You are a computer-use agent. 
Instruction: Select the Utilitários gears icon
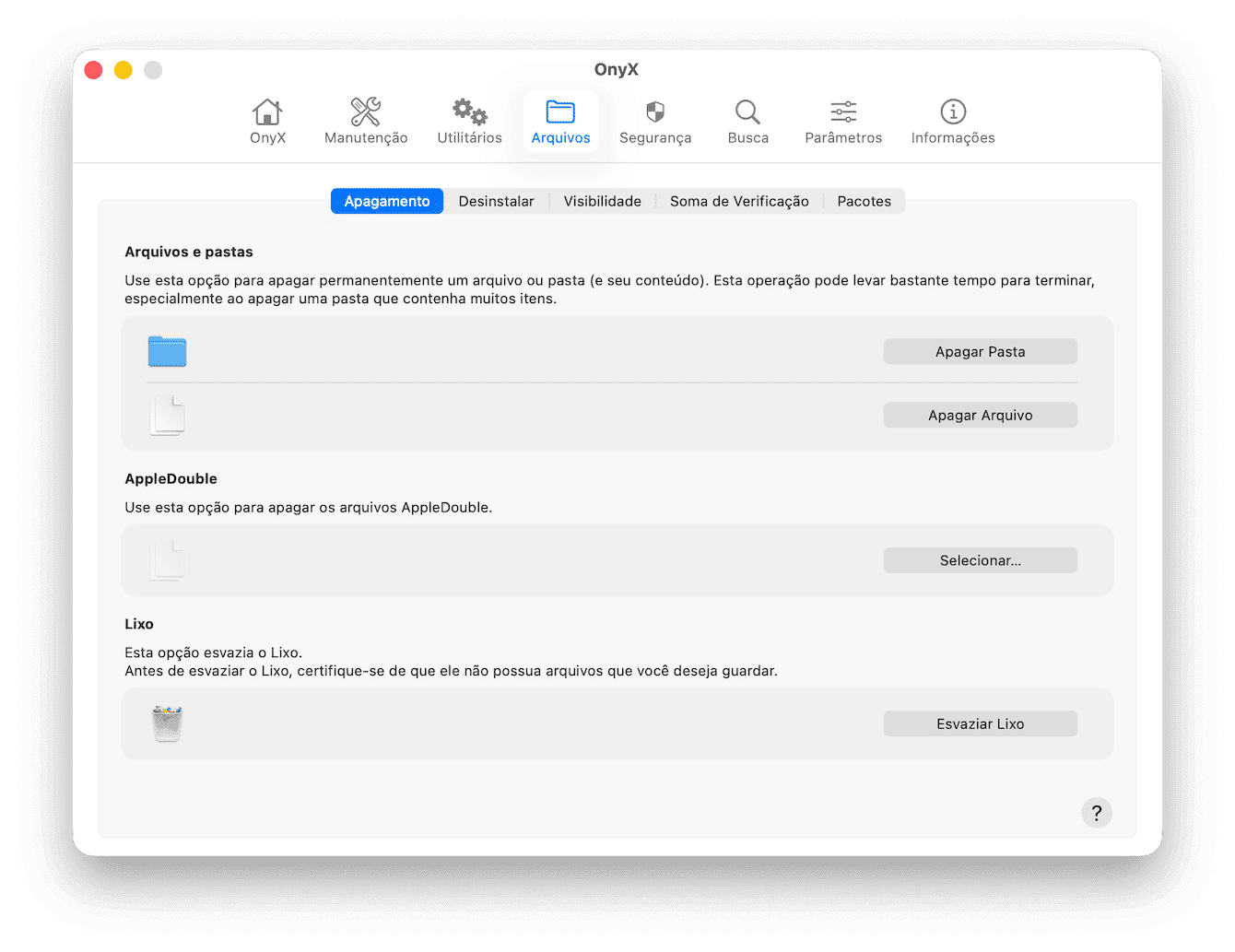click(x=469, y=122)
